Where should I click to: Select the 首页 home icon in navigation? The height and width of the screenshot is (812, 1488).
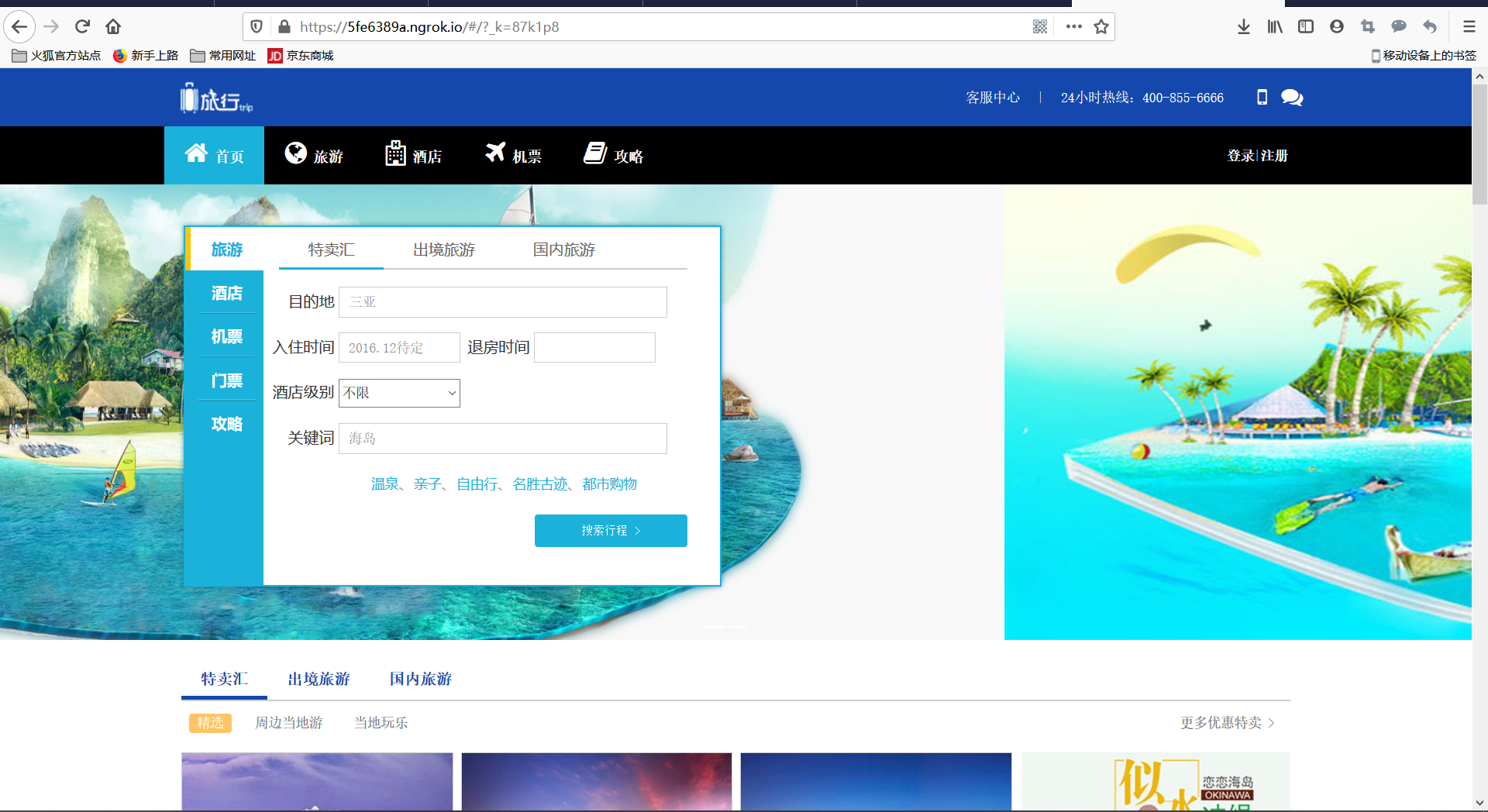click(196, 152)
